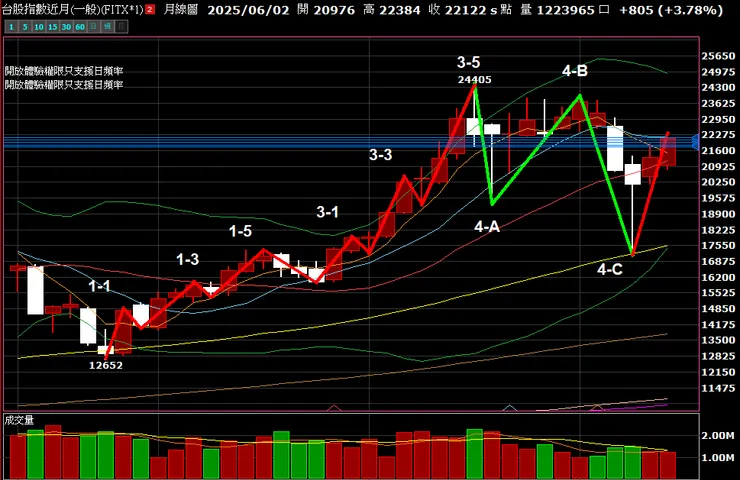Screen dimensions: 740x480
Task: Click symbol title 台股指數近月(一般)(FITX*1)
Action: tap(73, 9)
